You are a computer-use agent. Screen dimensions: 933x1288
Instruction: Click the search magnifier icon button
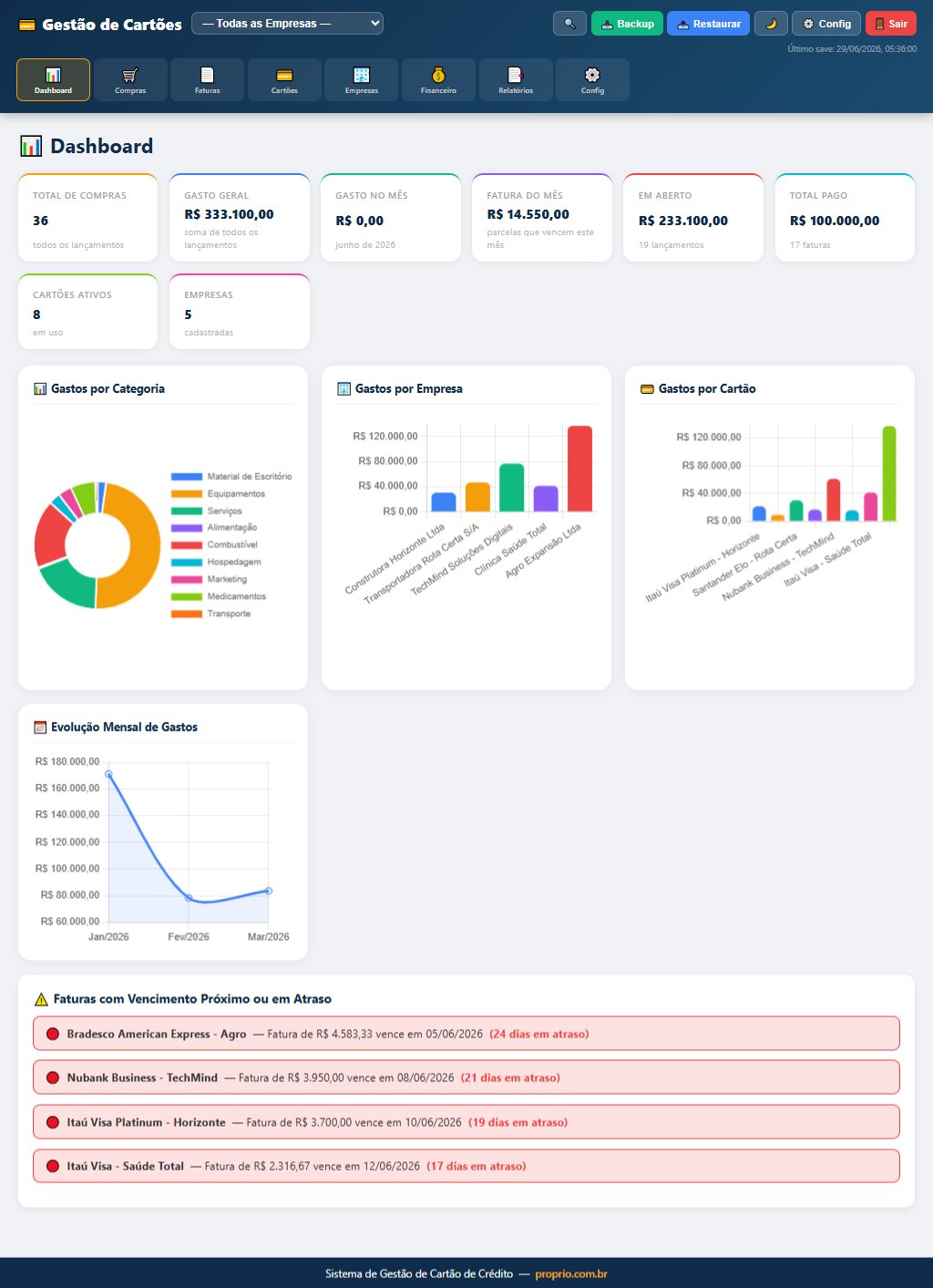point(569,24)
